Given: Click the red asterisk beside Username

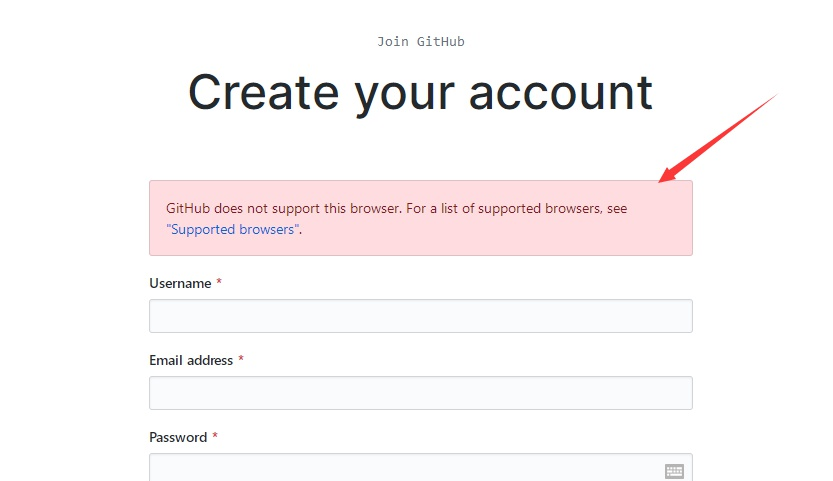Looking at the screenshot, I should click(219, 283).
